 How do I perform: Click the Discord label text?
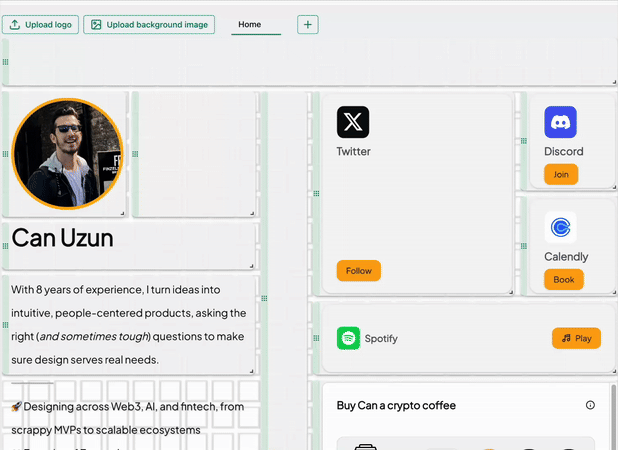click(x=564, y=151)
